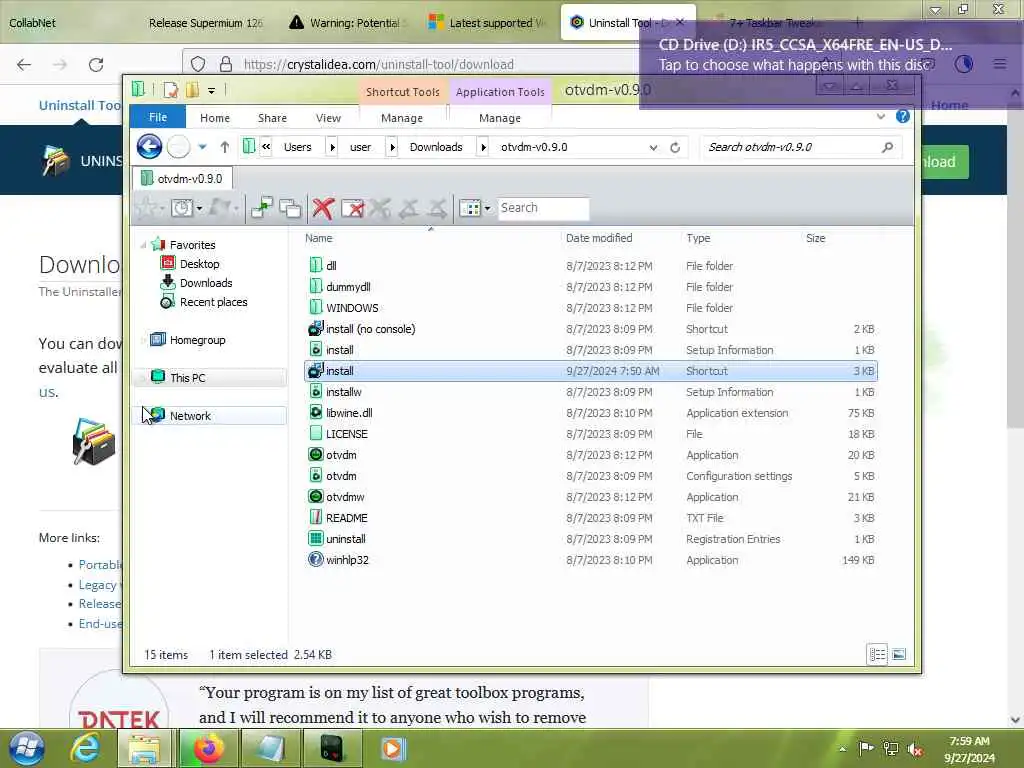Open the arrow after Downloads in breadcrumb
The height and width of the screenshot is (768, 1024).
tap(483, 147)
